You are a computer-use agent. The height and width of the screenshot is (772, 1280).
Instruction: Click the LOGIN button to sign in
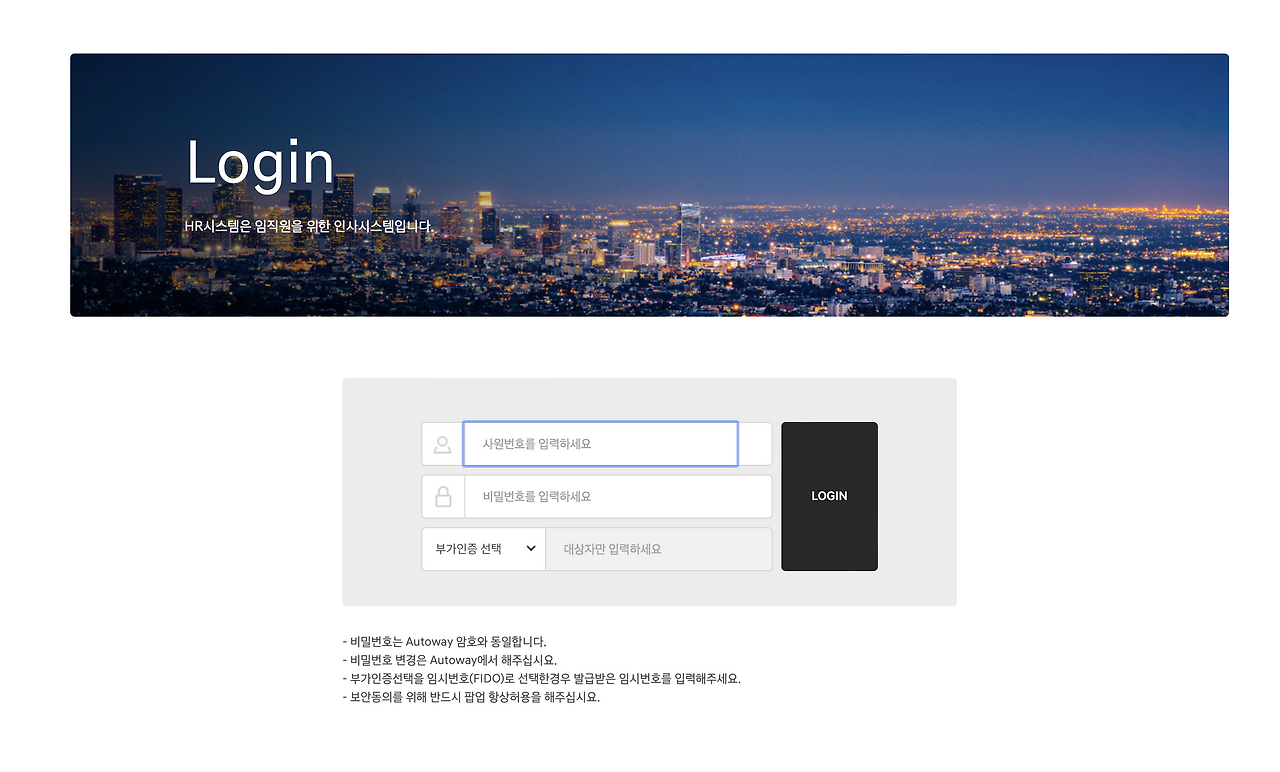829,496
